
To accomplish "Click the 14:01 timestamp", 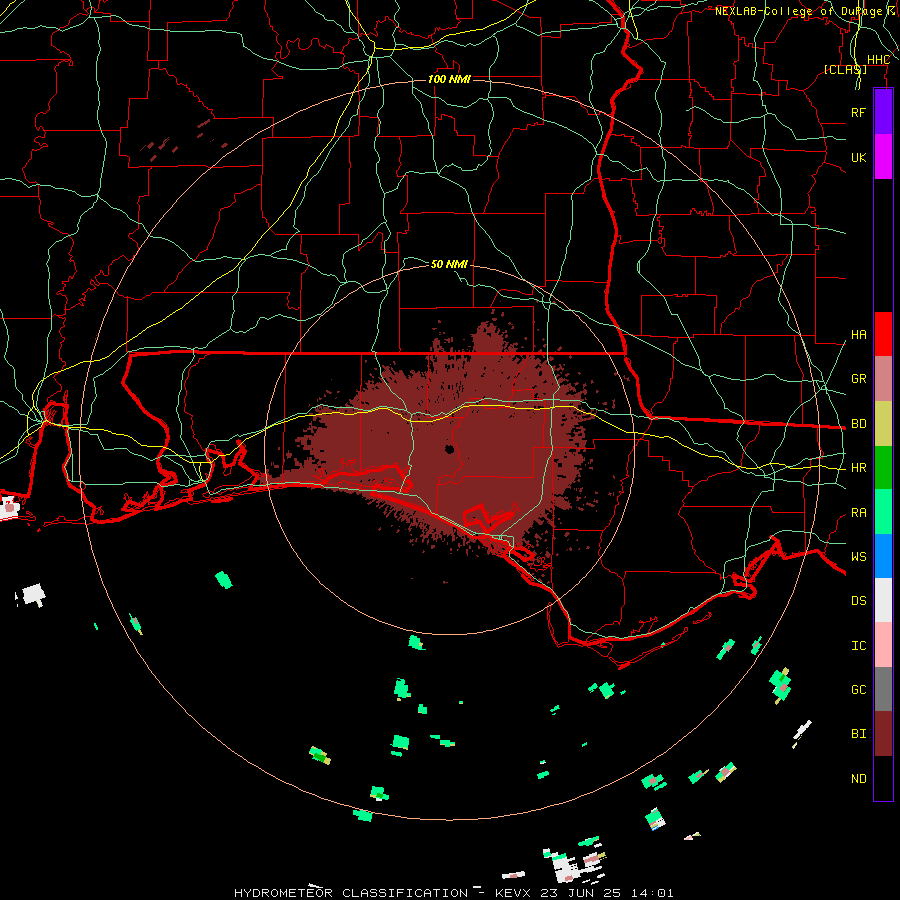I will (652, 893).
